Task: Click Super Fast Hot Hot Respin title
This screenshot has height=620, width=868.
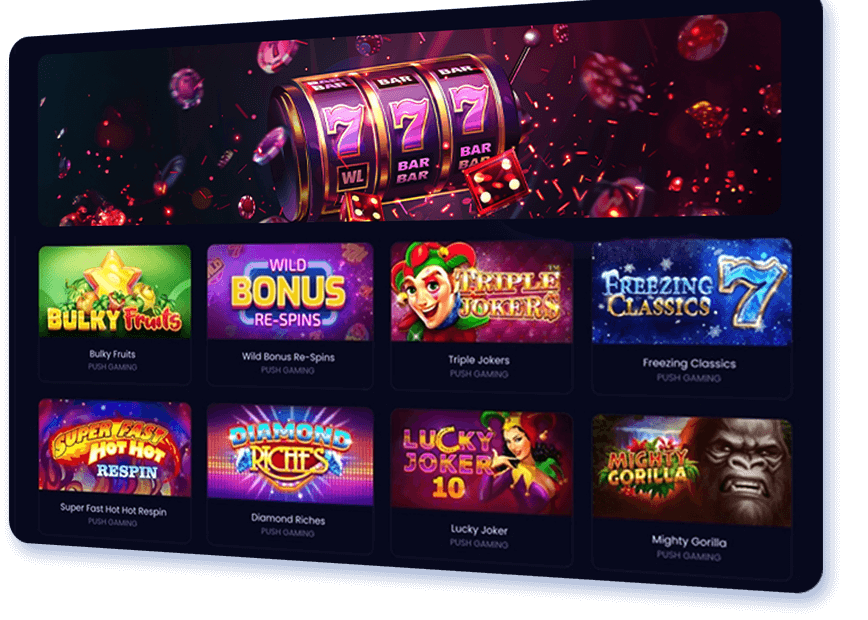Action: point(113,509)
